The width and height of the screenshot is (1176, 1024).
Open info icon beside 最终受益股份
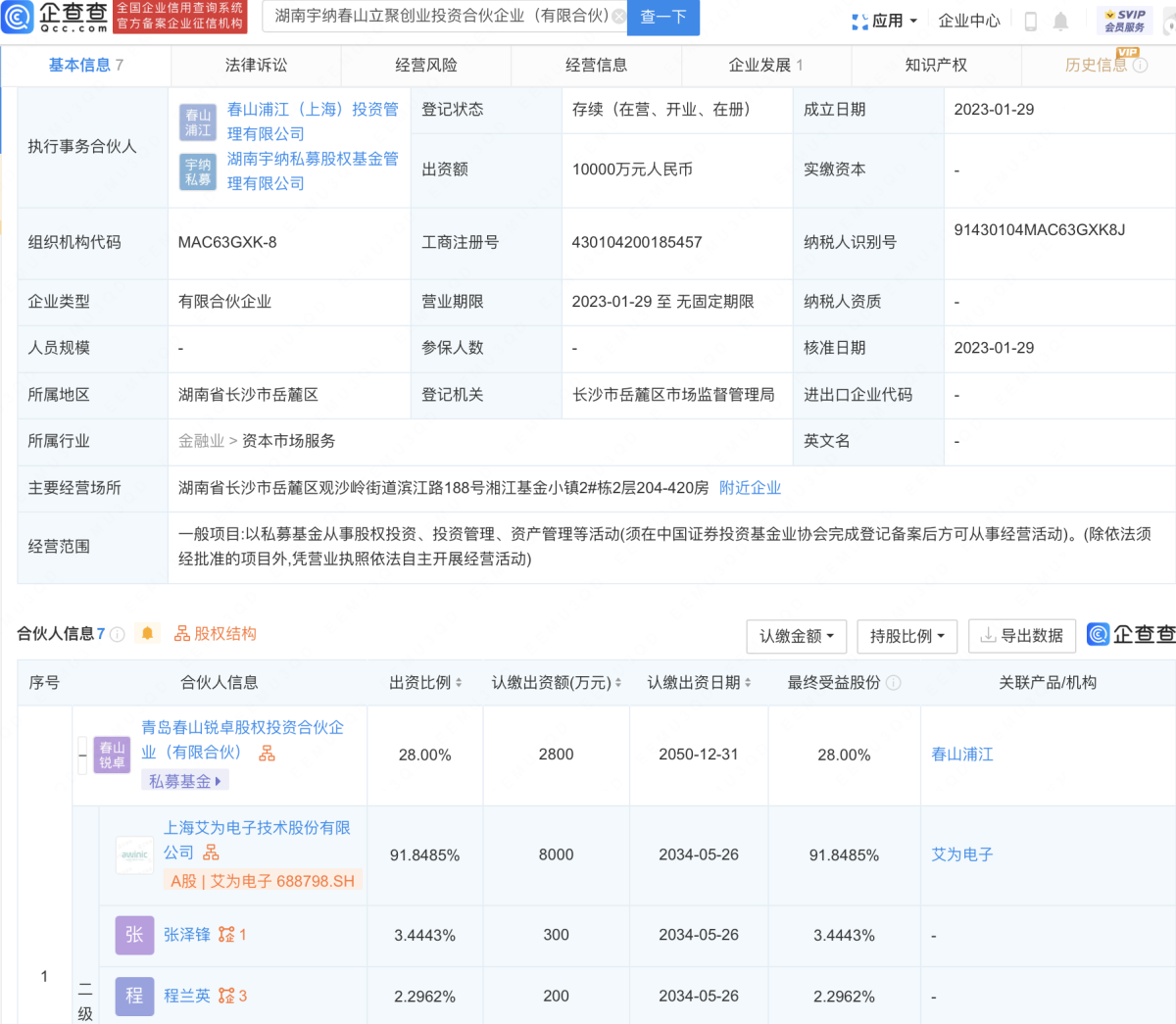click(x=893, y=683)
